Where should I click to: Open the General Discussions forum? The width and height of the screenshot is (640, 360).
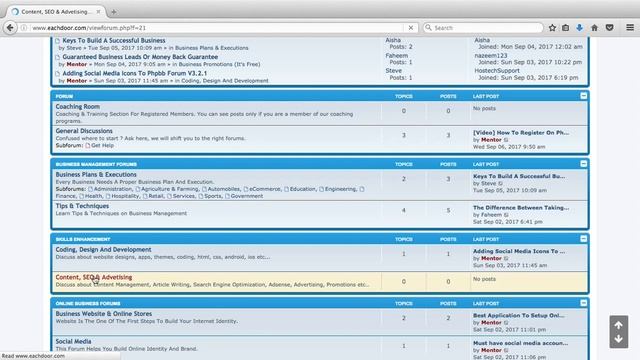tap(84, 131)
